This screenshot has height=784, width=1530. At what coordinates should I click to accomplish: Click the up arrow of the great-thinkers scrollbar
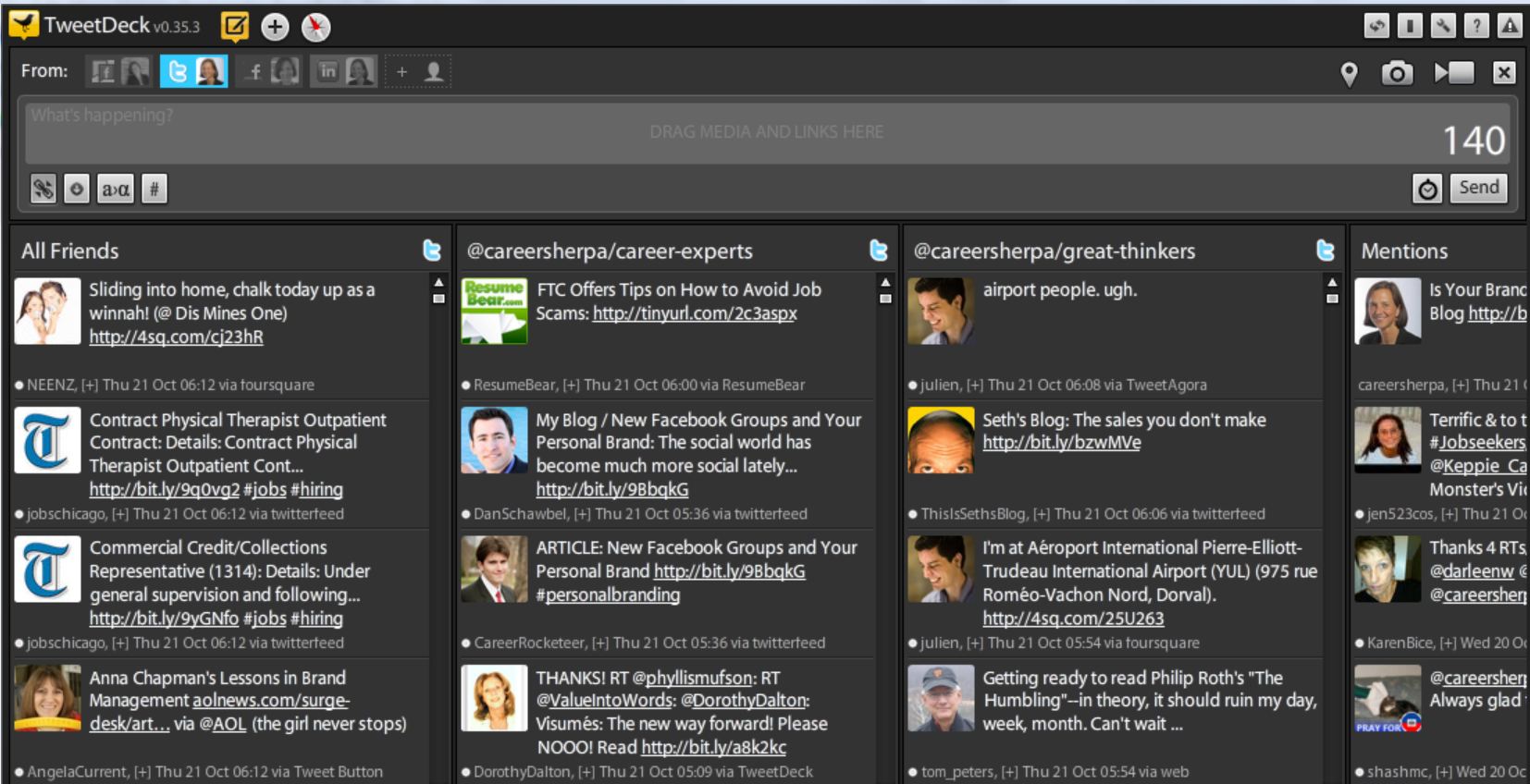(1332, 282)
